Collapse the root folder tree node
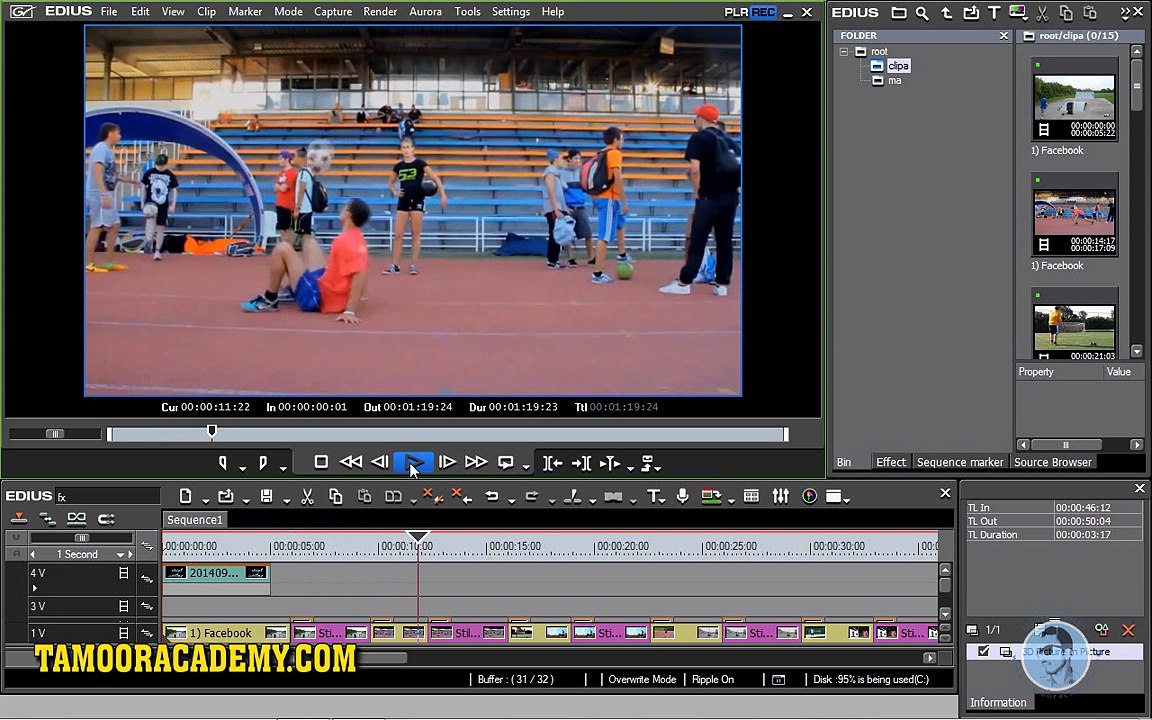The image size is (1152, 720). point(844,51)
